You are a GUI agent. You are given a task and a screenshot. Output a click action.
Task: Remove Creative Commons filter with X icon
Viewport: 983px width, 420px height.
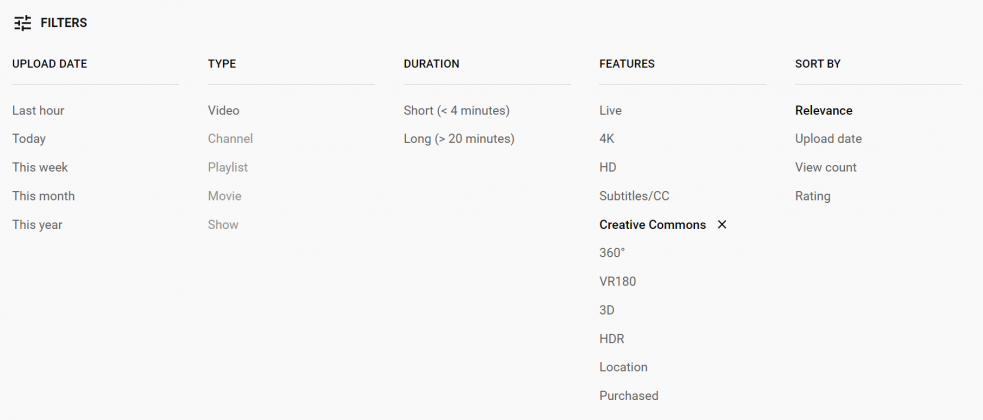click(x=722, y=224)
